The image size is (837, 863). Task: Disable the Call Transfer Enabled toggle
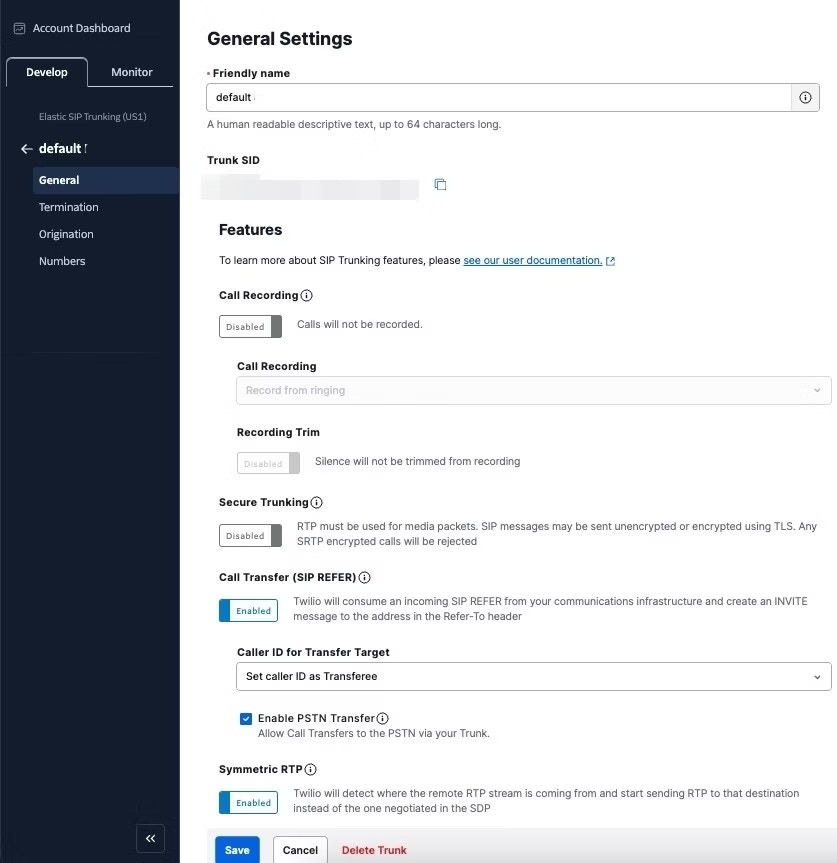tap(248, 610)
